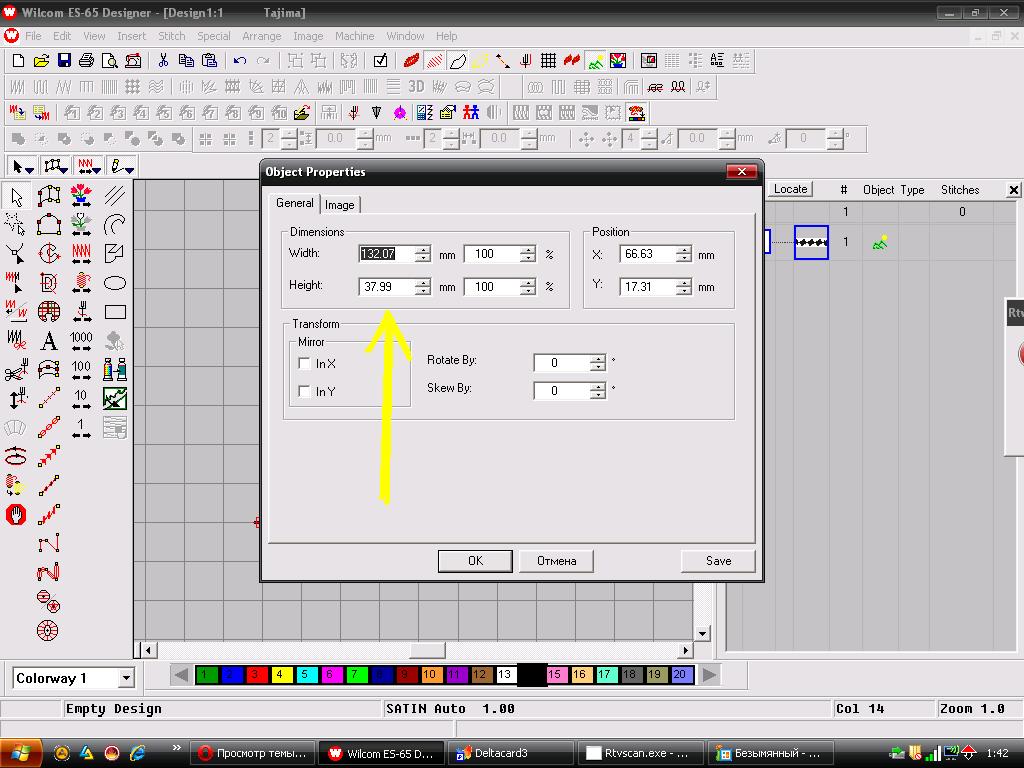Click the Undo arrow in the toolbar
The width and height of the screenshot is (1024, 768).
tap(240, 61)
